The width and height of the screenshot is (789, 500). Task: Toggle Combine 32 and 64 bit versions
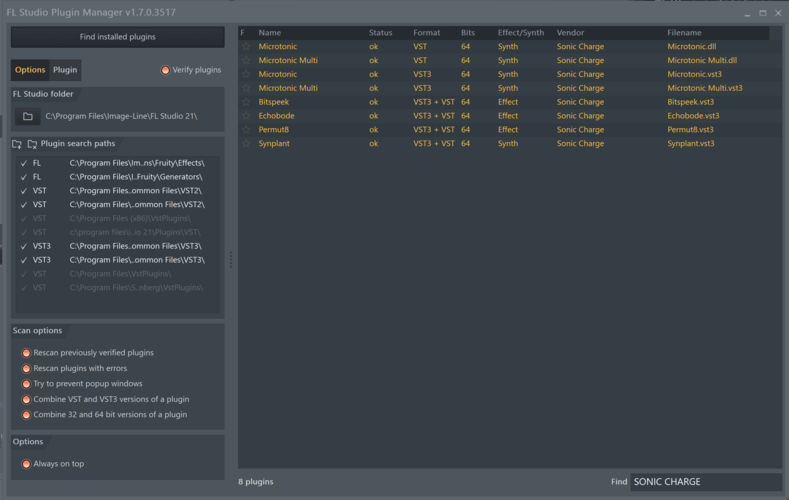tap(26, 415)
